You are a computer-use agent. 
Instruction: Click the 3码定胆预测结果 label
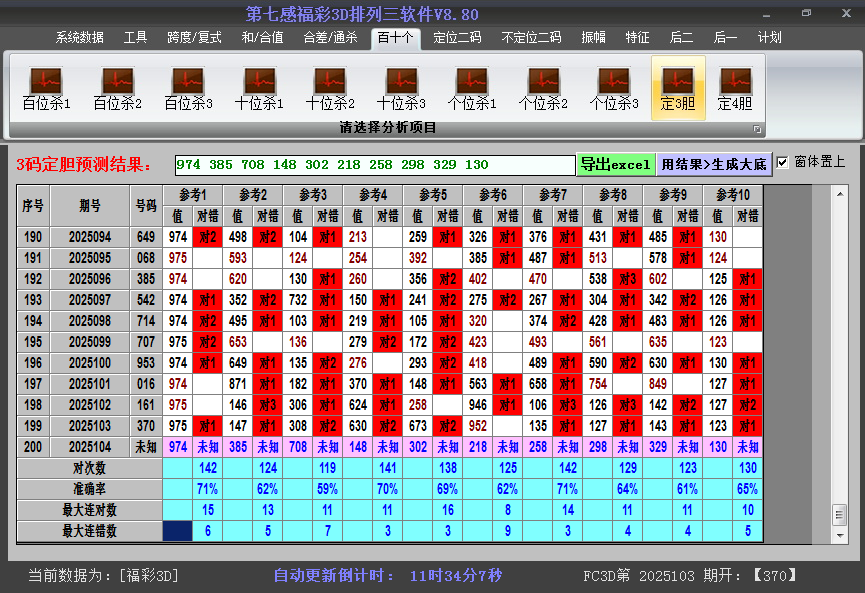(84, 164)
